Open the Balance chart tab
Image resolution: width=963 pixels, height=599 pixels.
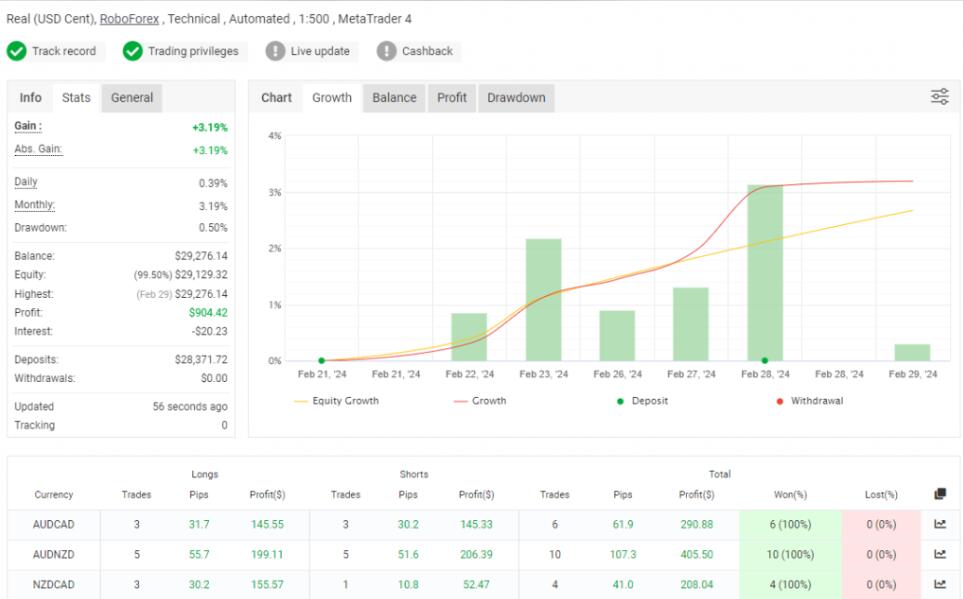click(394, 98)
